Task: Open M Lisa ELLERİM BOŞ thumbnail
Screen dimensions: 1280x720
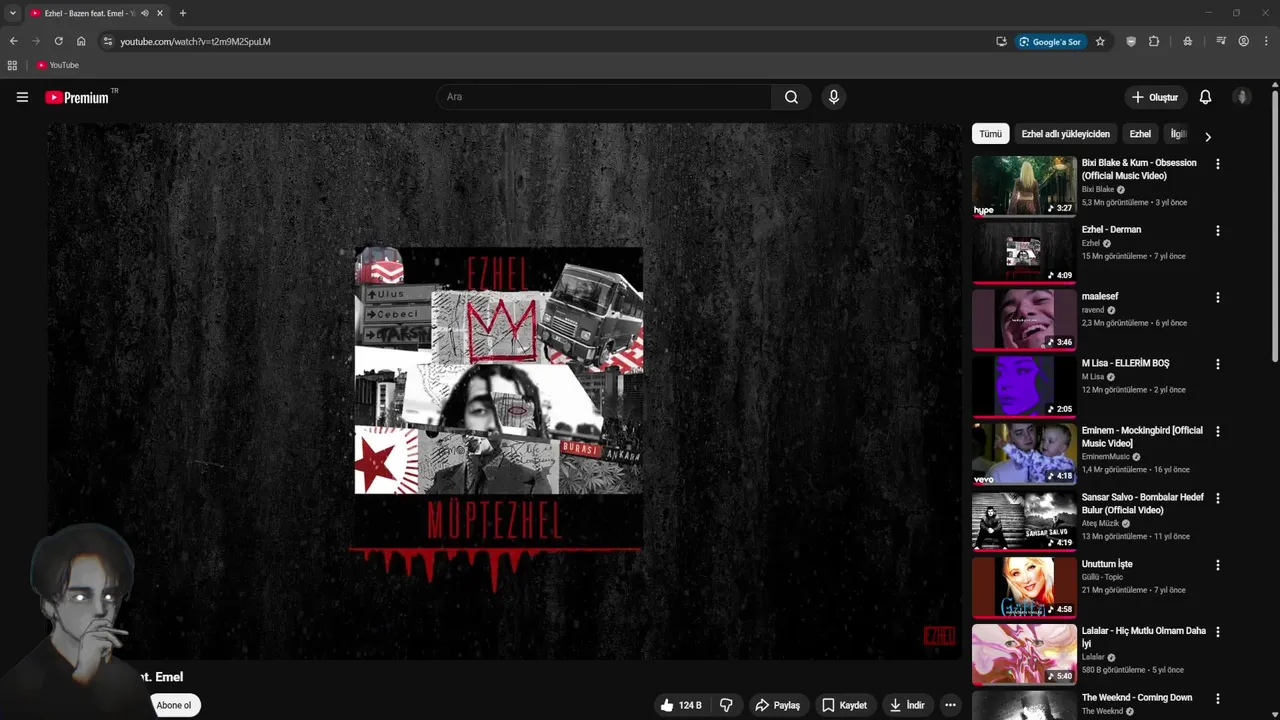Action: pos(1024,386)
